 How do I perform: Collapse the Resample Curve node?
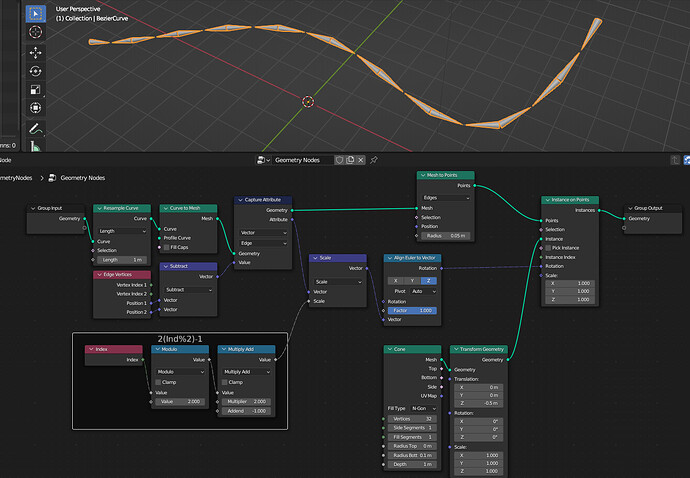99,208
